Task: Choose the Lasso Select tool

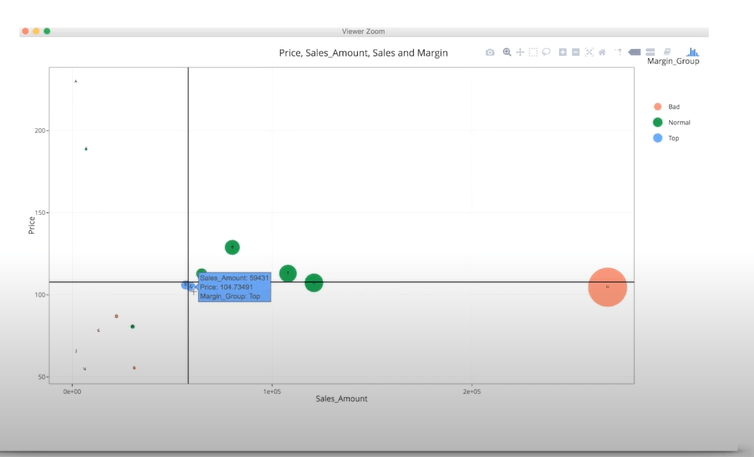Action: pyautogui.click(x=546, y=52)
